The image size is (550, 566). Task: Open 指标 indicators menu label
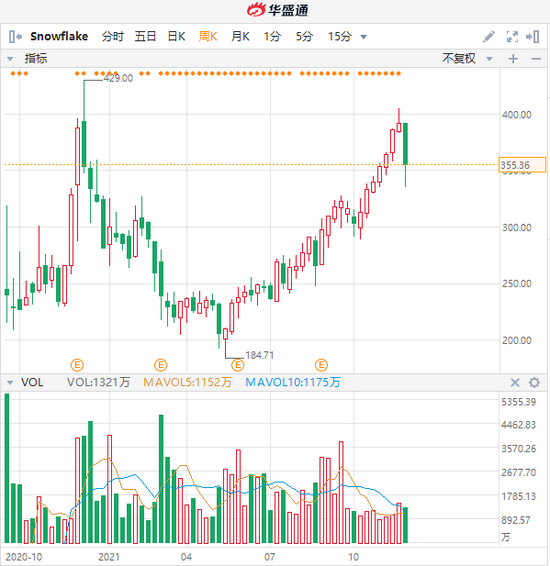[x=36, y=58]
